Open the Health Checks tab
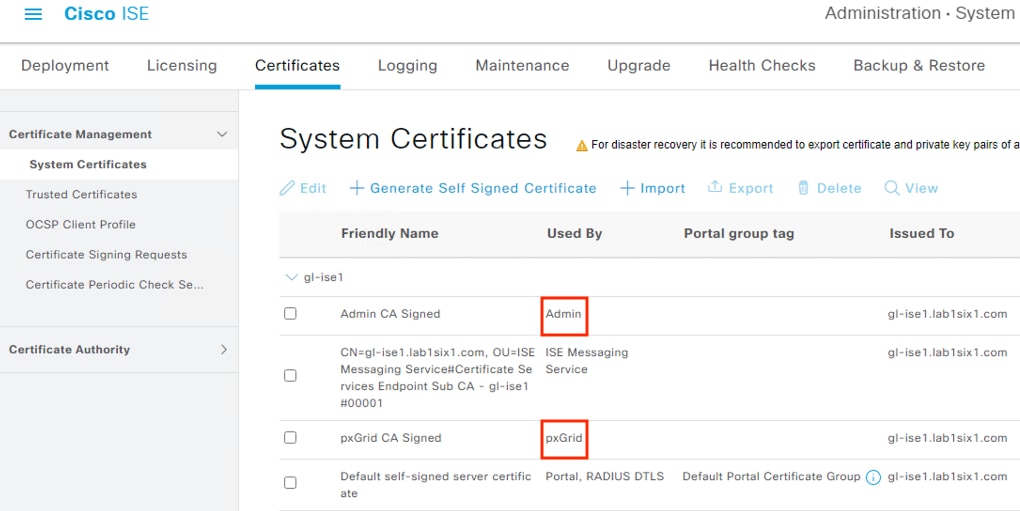Image resolution: width=1020 pixels, height=511 pixels. click(762, 66)
